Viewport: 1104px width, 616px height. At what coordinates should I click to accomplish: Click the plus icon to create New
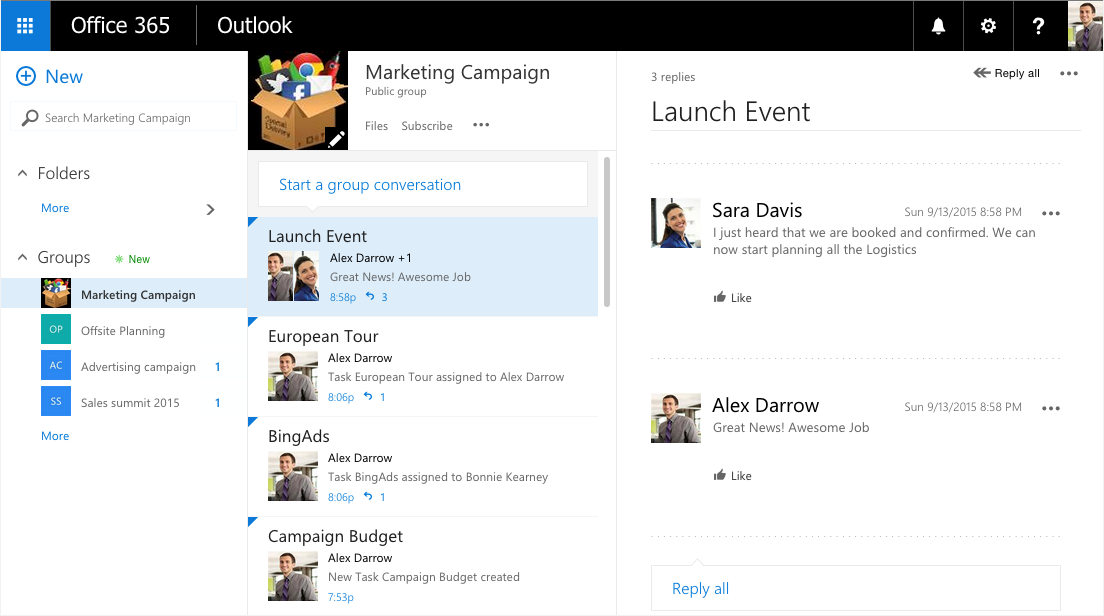tap(26, 77)
